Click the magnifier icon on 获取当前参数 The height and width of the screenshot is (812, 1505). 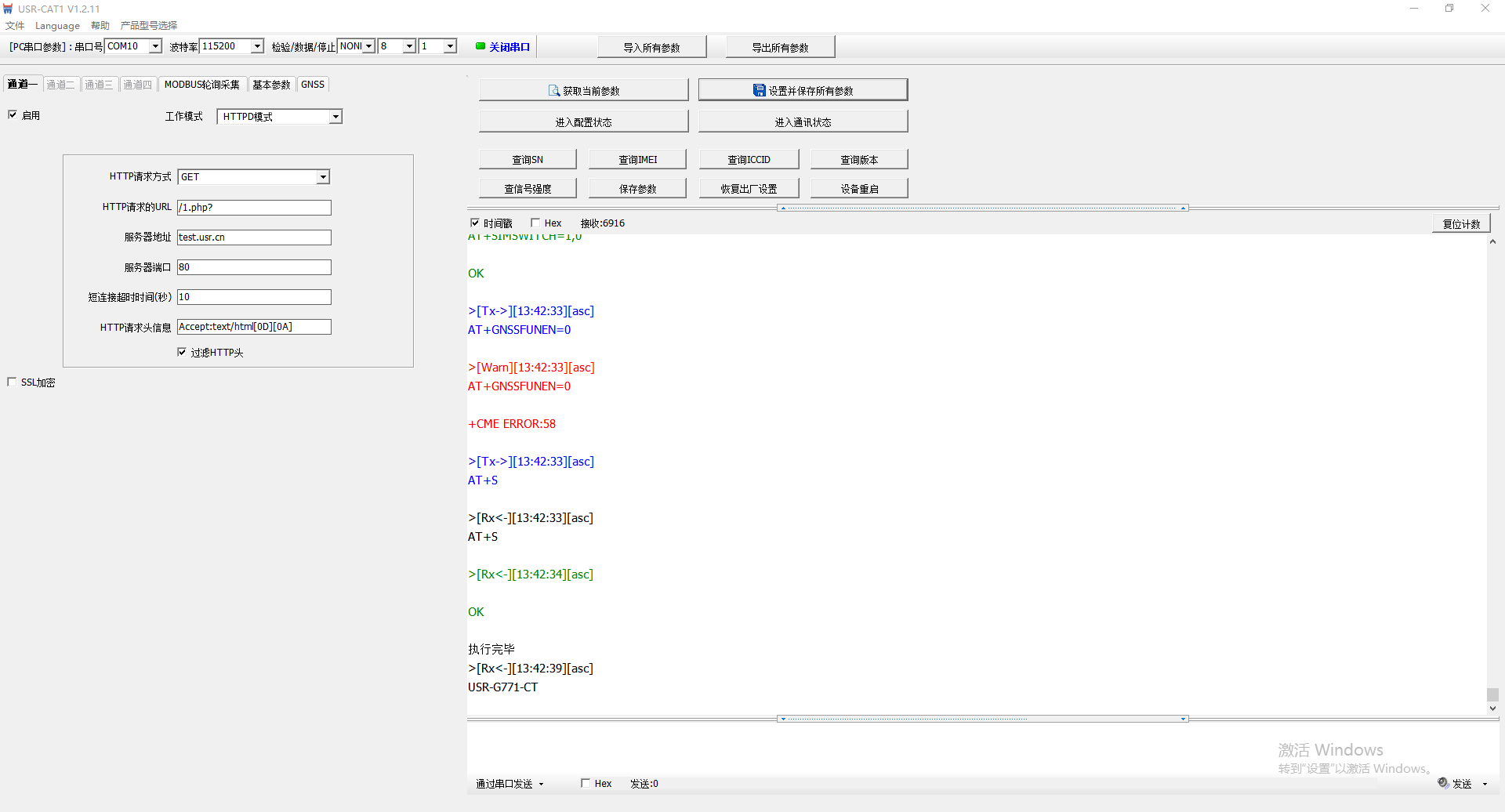pyautogui.click(x=553, y=91)
